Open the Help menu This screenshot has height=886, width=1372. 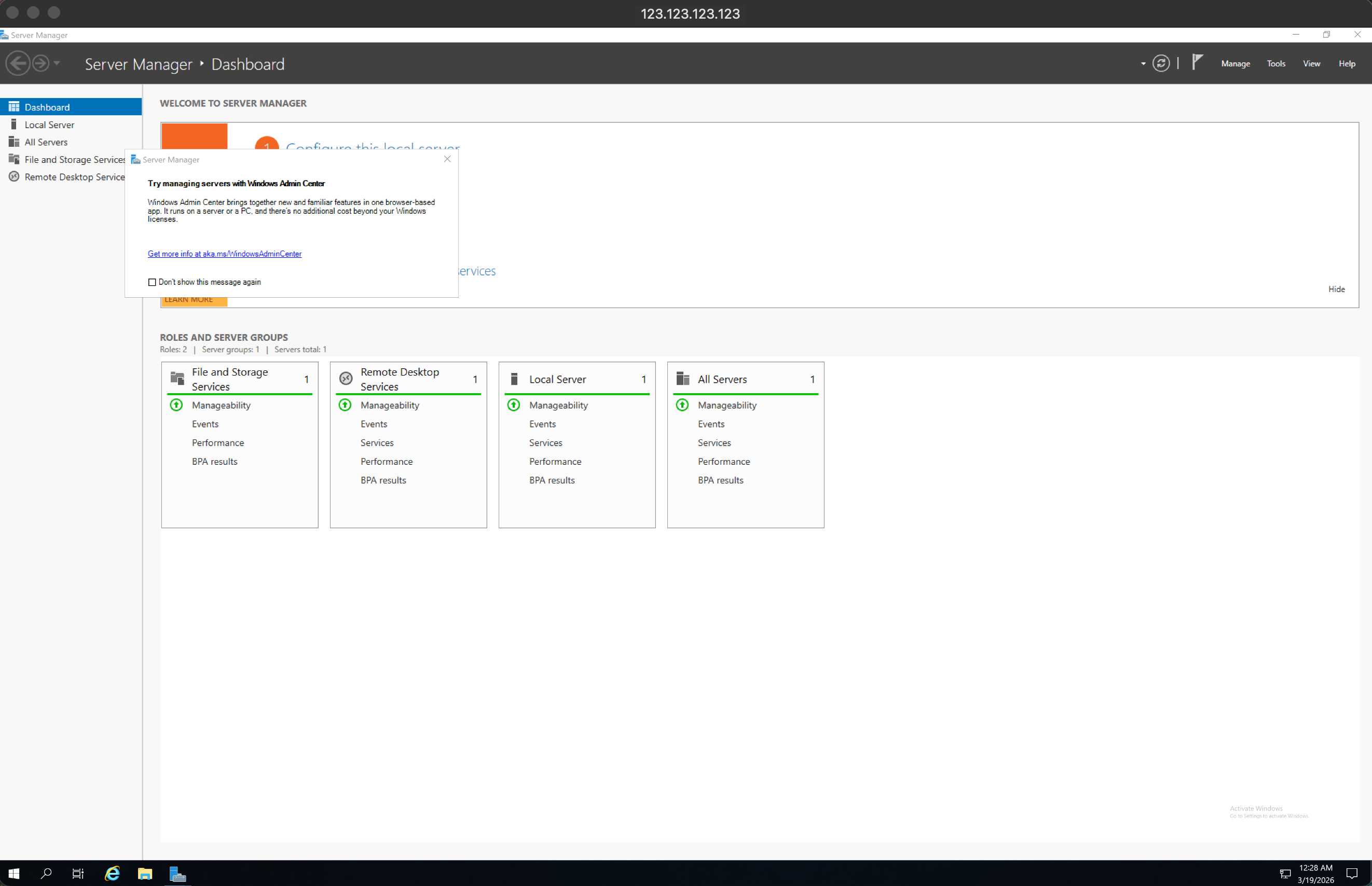click(1347, 64)
